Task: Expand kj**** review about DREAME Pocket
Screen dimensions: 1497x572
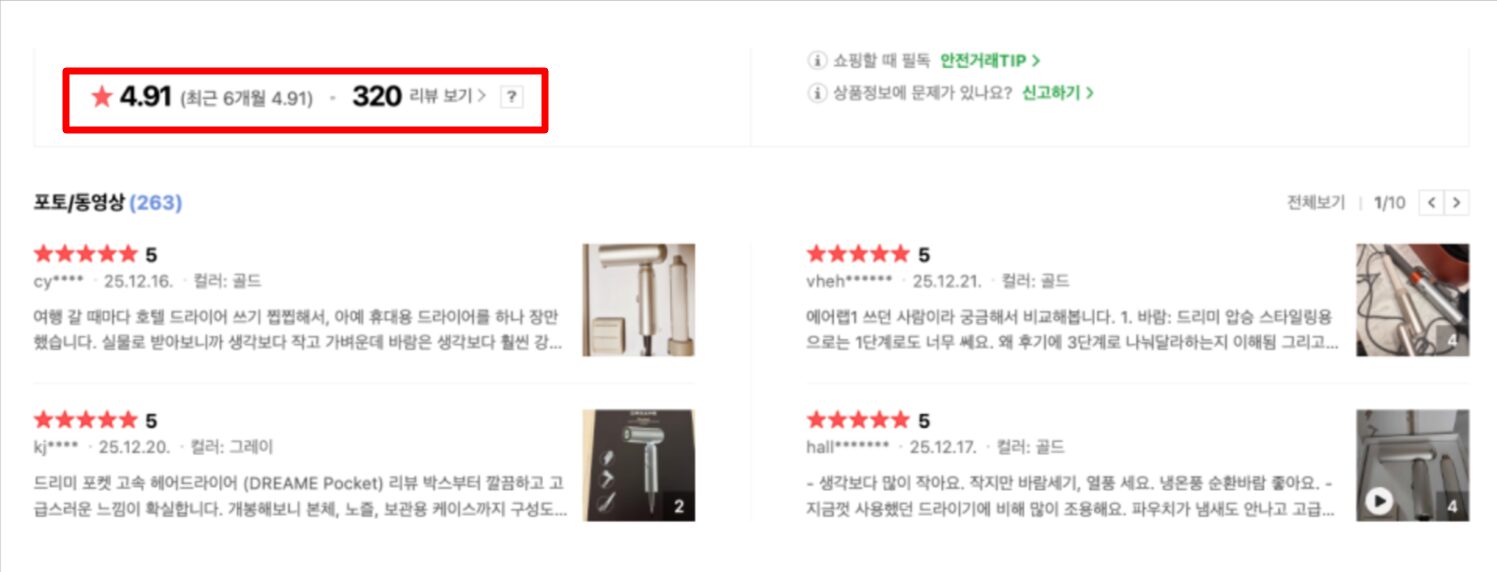Action: (x=298, y=495)
